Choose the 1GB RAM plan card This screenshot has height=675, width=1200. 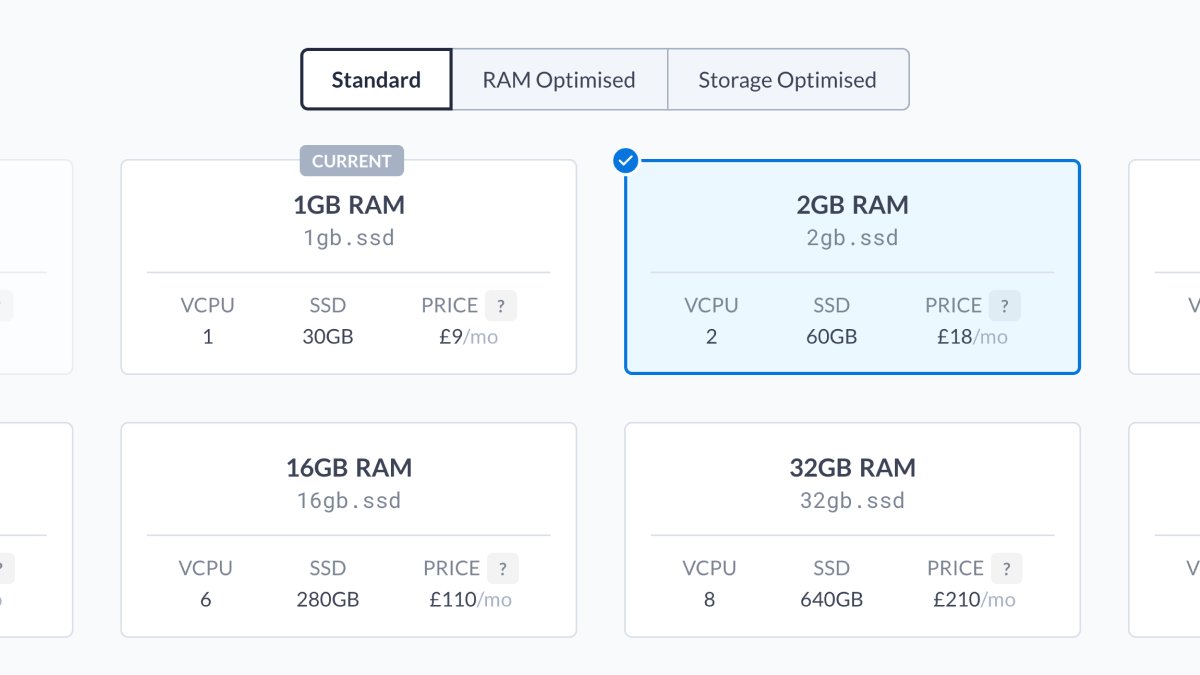coord(348,267)
